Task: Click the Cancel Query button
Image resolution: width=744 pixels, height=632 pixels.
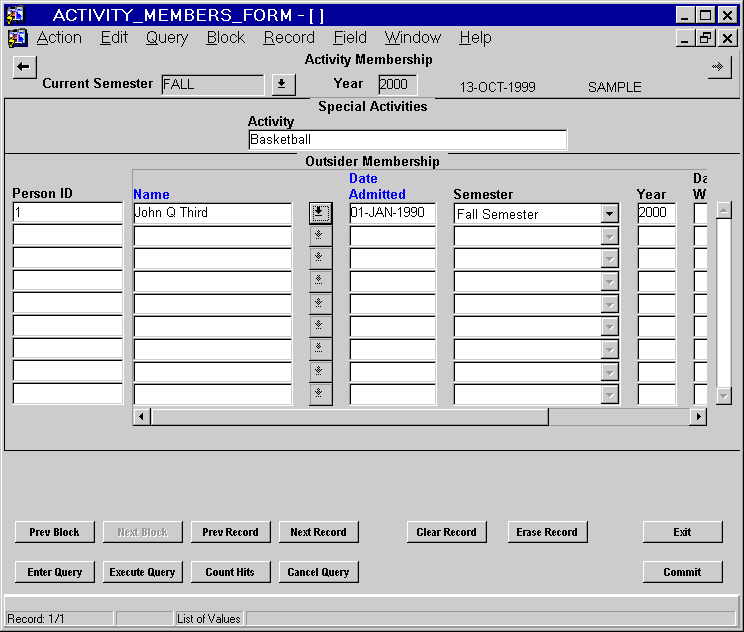Action: (318, 572)
